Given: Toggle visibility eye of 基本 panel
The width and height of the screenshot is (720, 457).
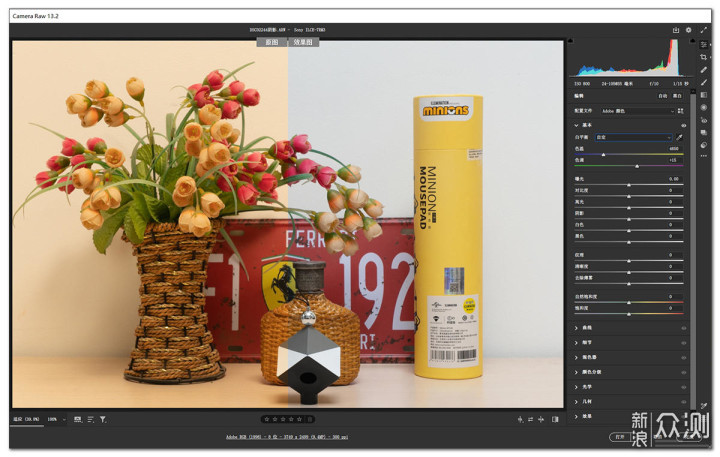Looking at the screenshot, I should click(x=684, y=125).
